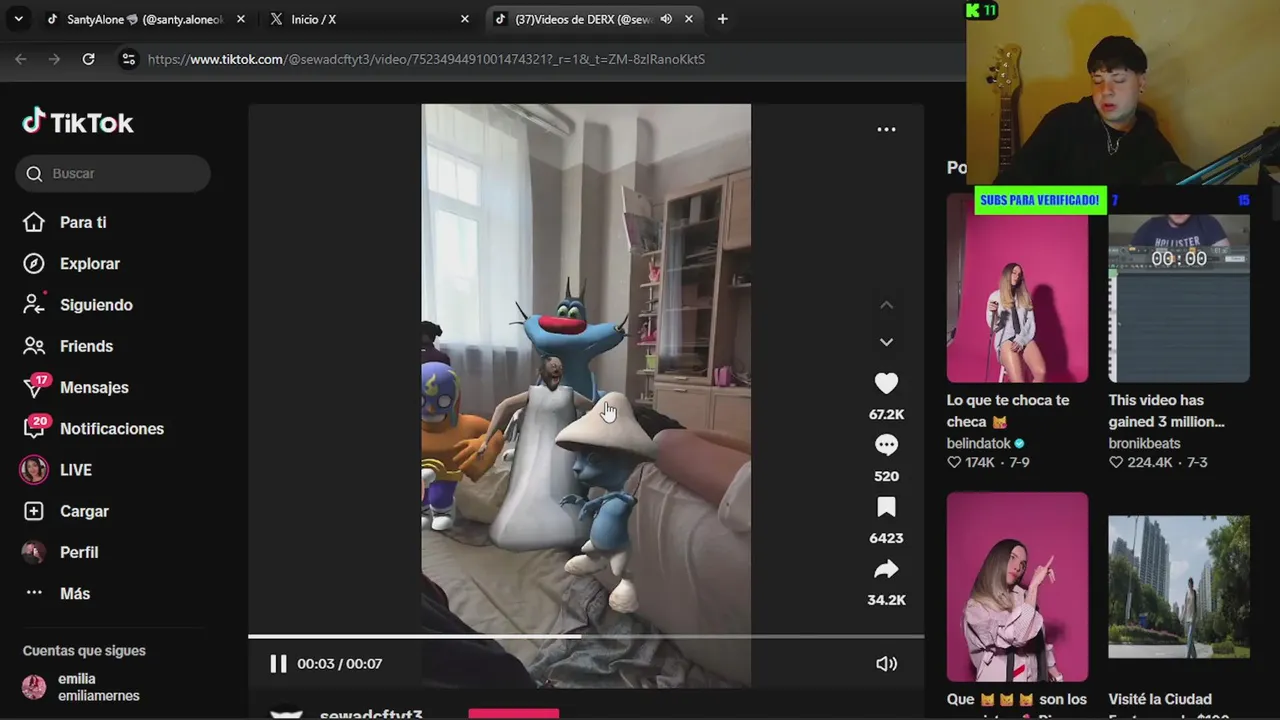The image size is (1280, 720).
Task: Open the belindatok profile link
Action: pyautogui.click(x=979, y=443)
